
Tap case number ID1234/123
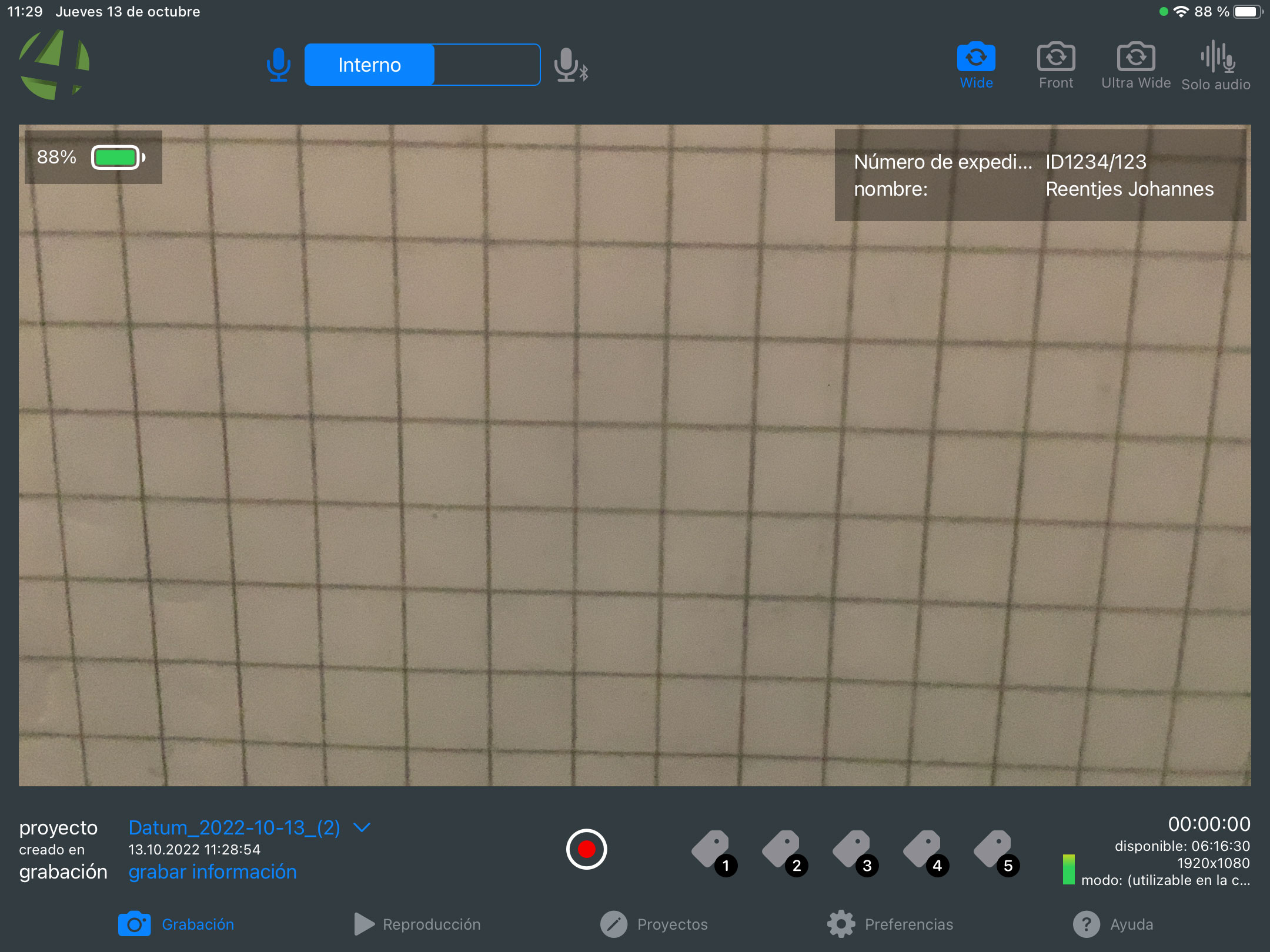click(x=1096, y=162)
